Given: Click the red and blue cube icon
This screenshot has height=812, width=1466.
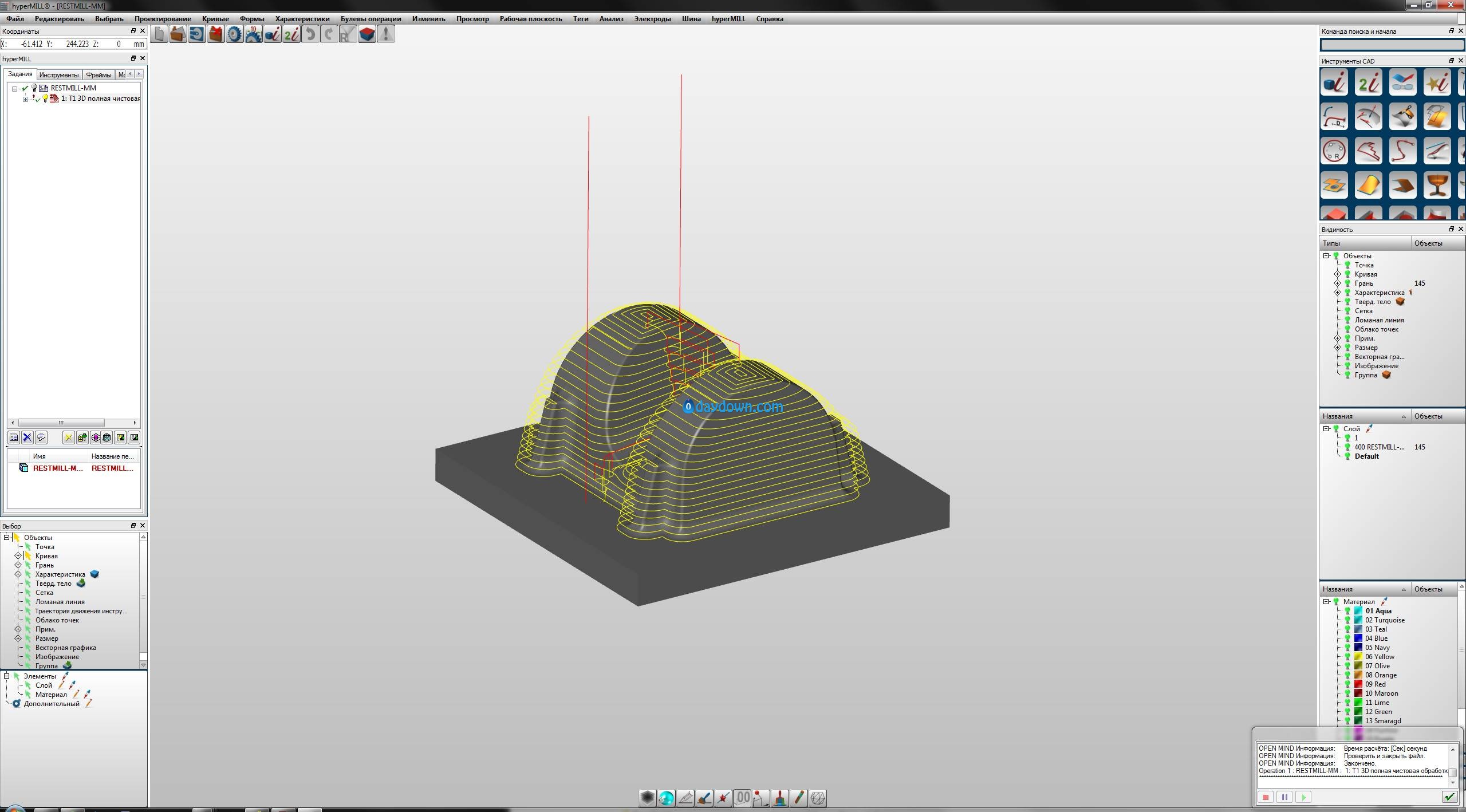Looking at the screenshot, I should (x=367, y=34).
